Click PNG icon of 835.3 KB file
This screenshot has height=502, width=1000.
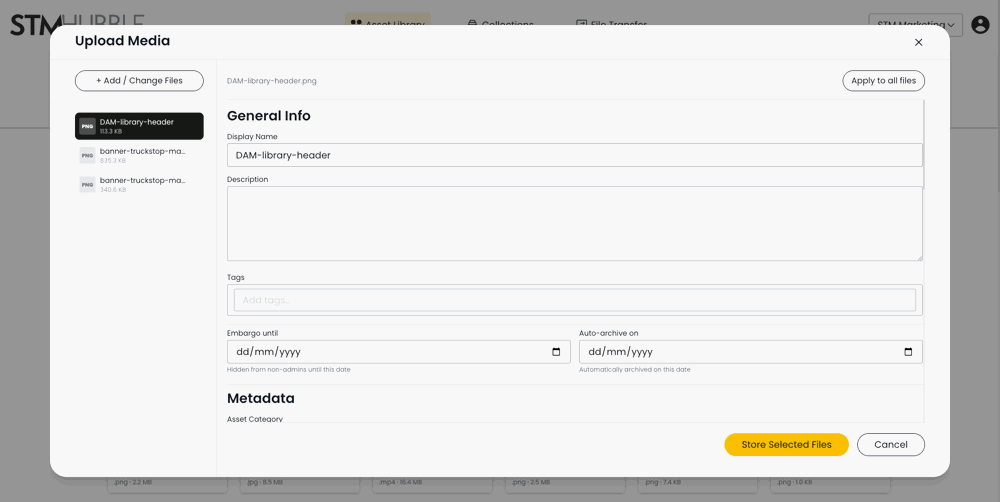pyautogui.click(x=87, y=156)
